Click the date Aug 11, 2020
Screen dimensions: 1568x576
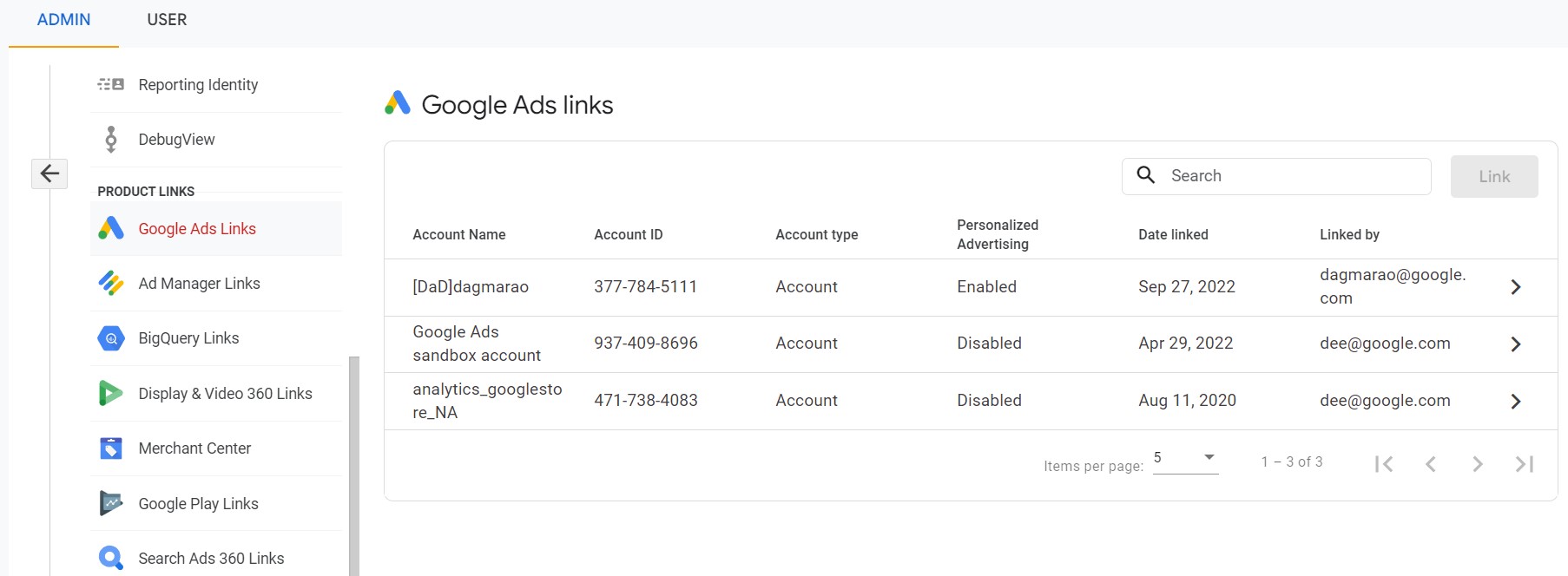(x=1187, y=401)
